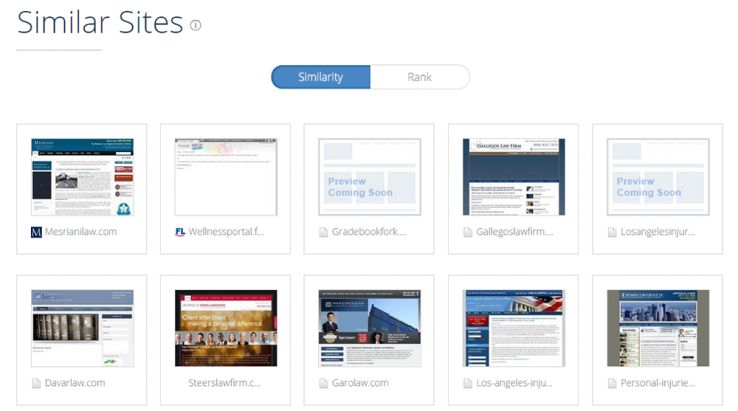Viewport: 738px width, 411px height.
Task: Click the info icon beside Similar Sites
Action: pyautogui.click(x=196, y=25)
